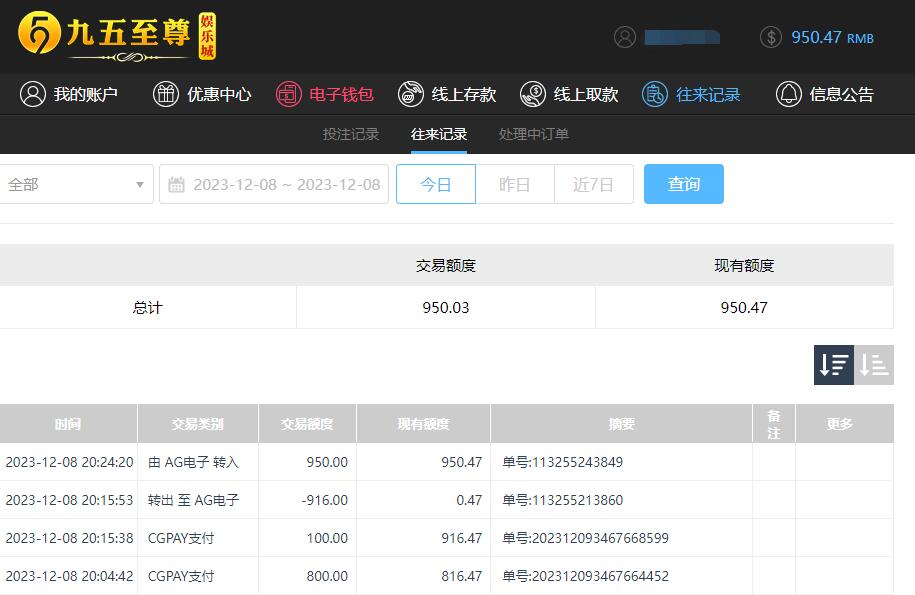This screenshot has width=915, height=595.
Task: Click the 九五至尊 logo
Action: (x=117, y=35)
